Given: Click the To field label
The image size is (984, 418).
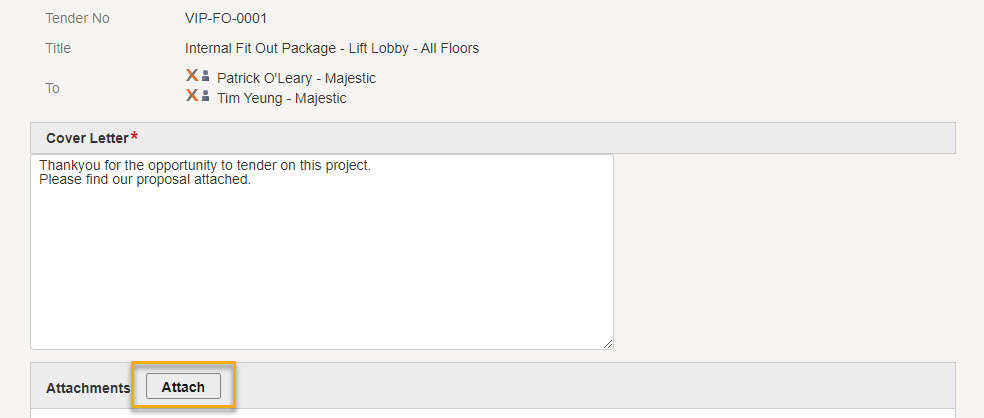Looking at the screenshot, I should [52, 88].
